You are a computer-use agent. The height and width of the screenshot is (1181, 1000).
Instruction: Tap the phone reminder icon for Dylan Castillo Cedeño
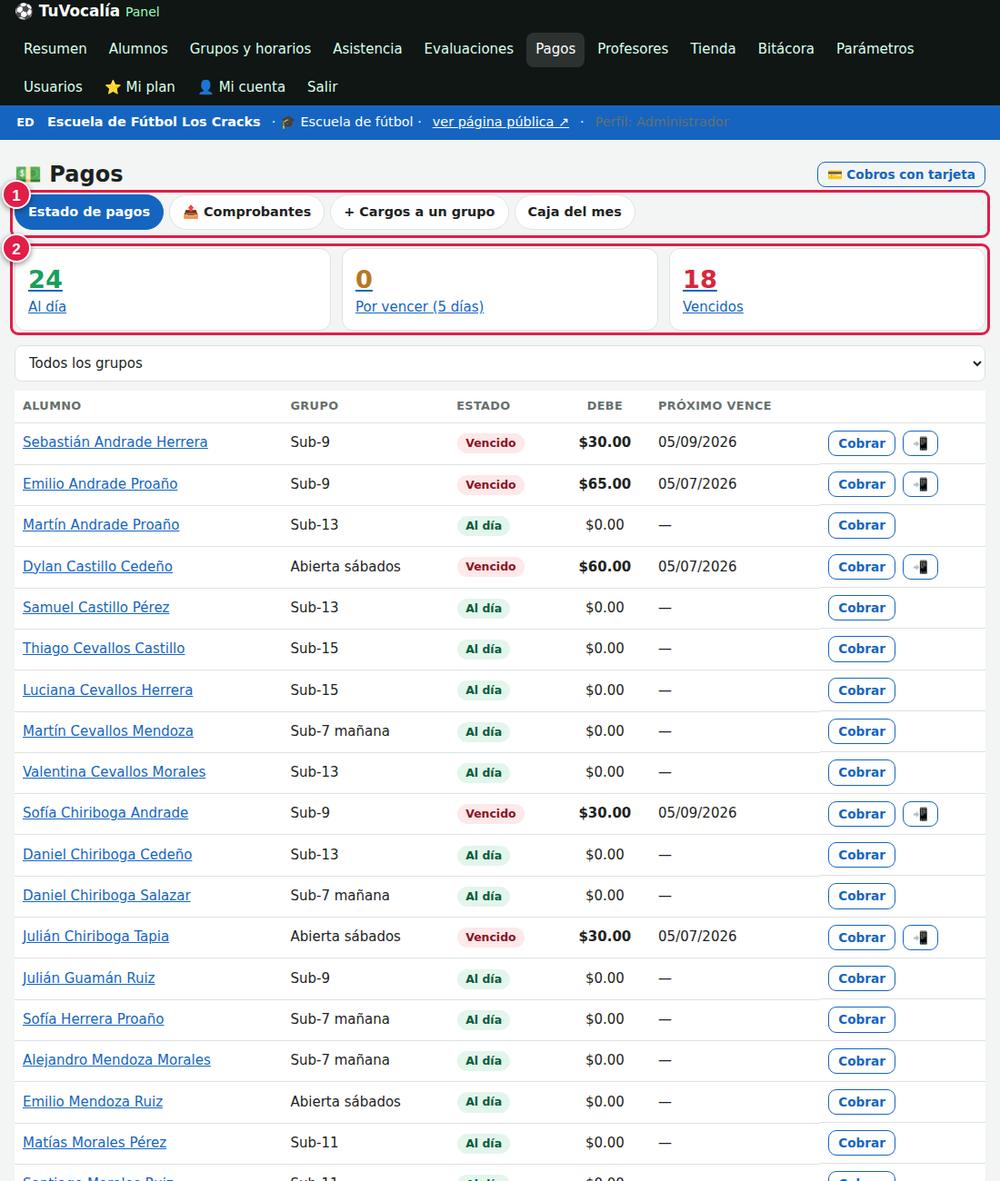(x=920, y=566)
